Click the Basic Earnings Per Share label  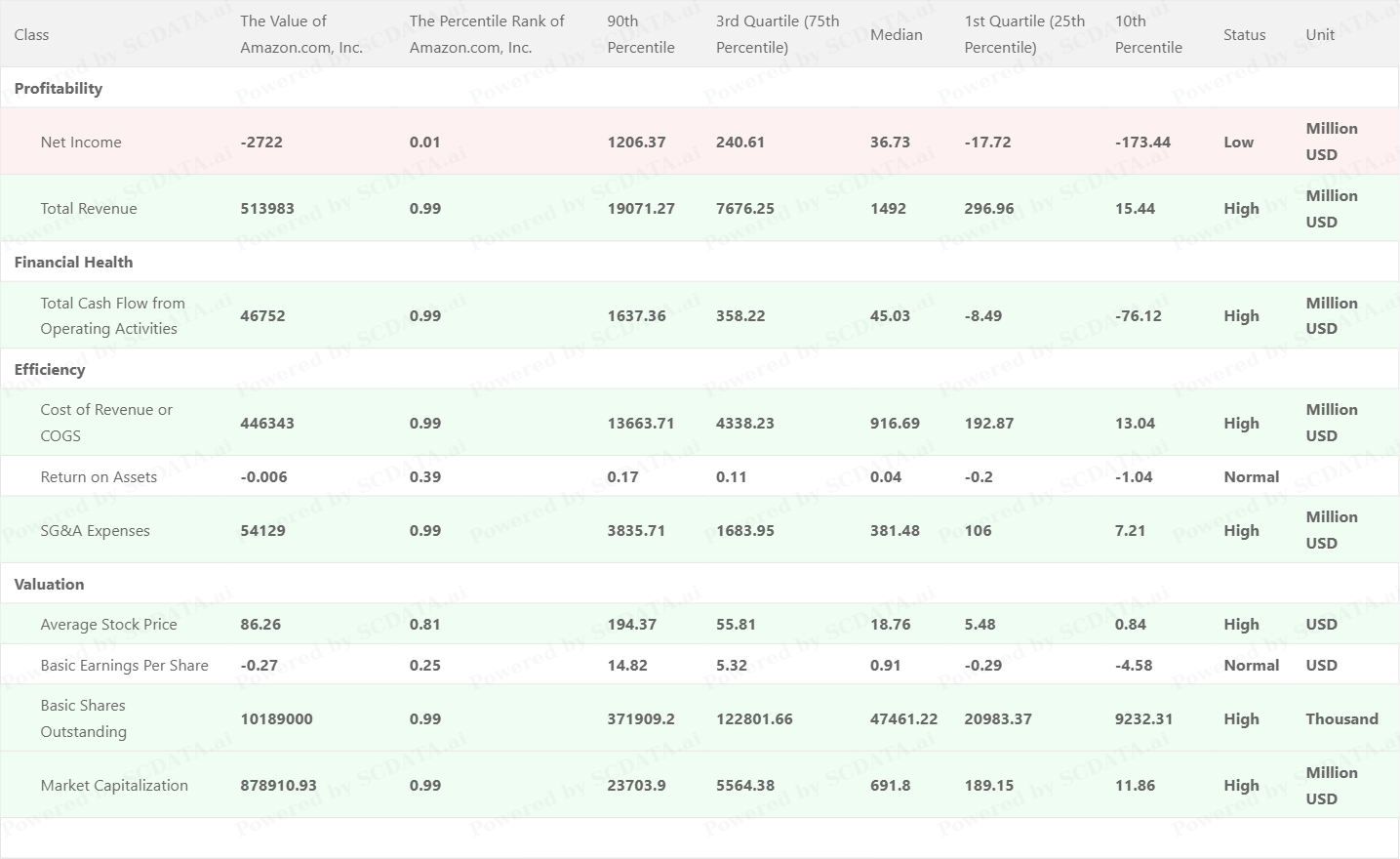click(x=124, y=665)
